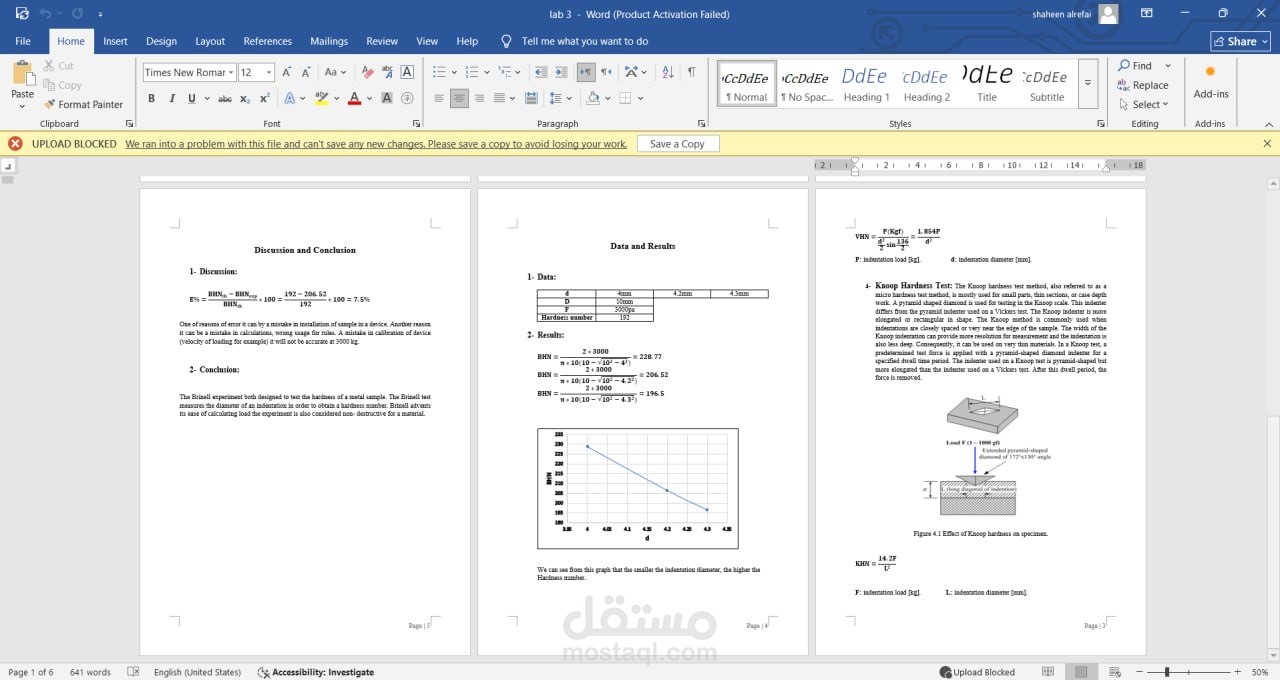
Task: Apply superscript formatting
Action: (x=264, y=98)
